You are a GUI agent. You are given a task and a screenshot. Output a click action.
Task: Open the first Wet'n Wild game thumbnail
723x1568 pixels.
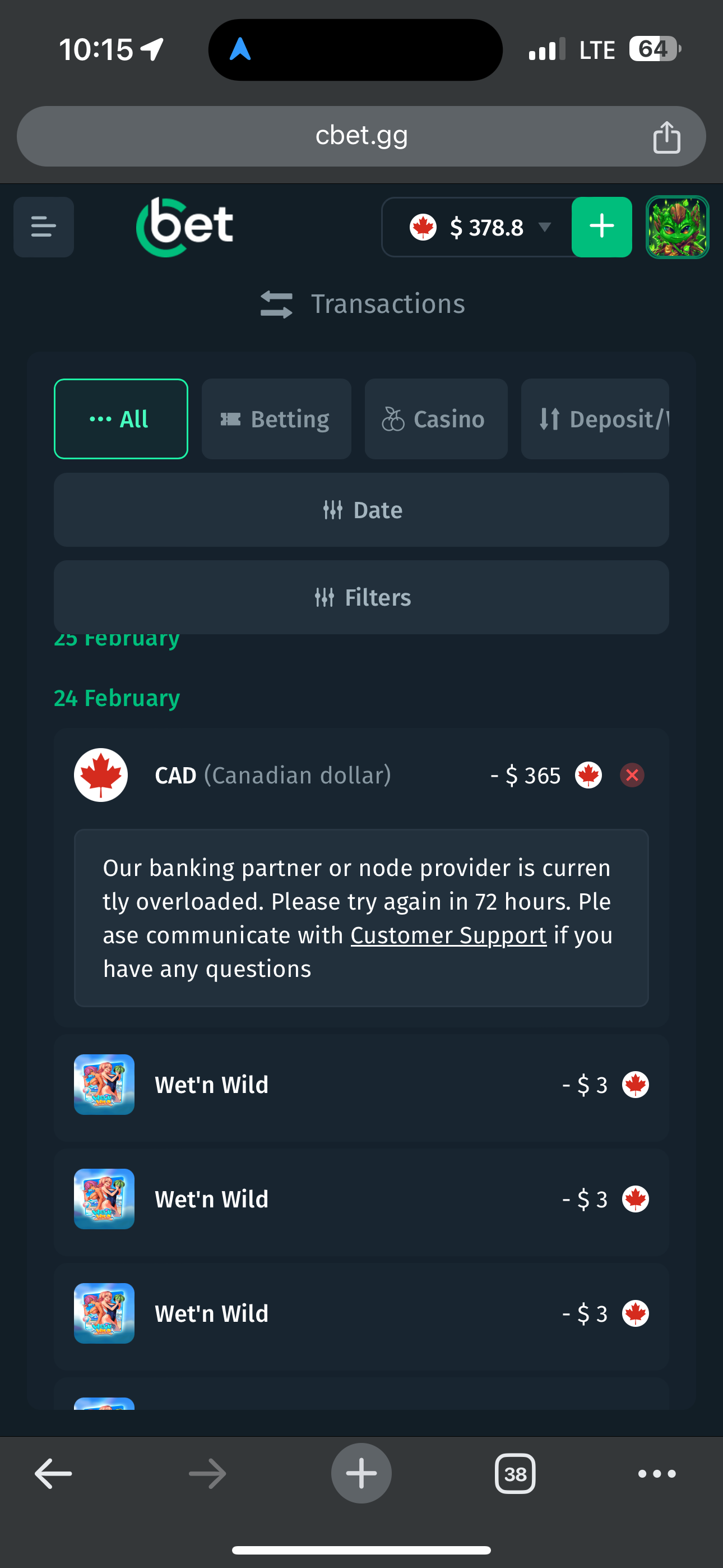point(104,1084)
